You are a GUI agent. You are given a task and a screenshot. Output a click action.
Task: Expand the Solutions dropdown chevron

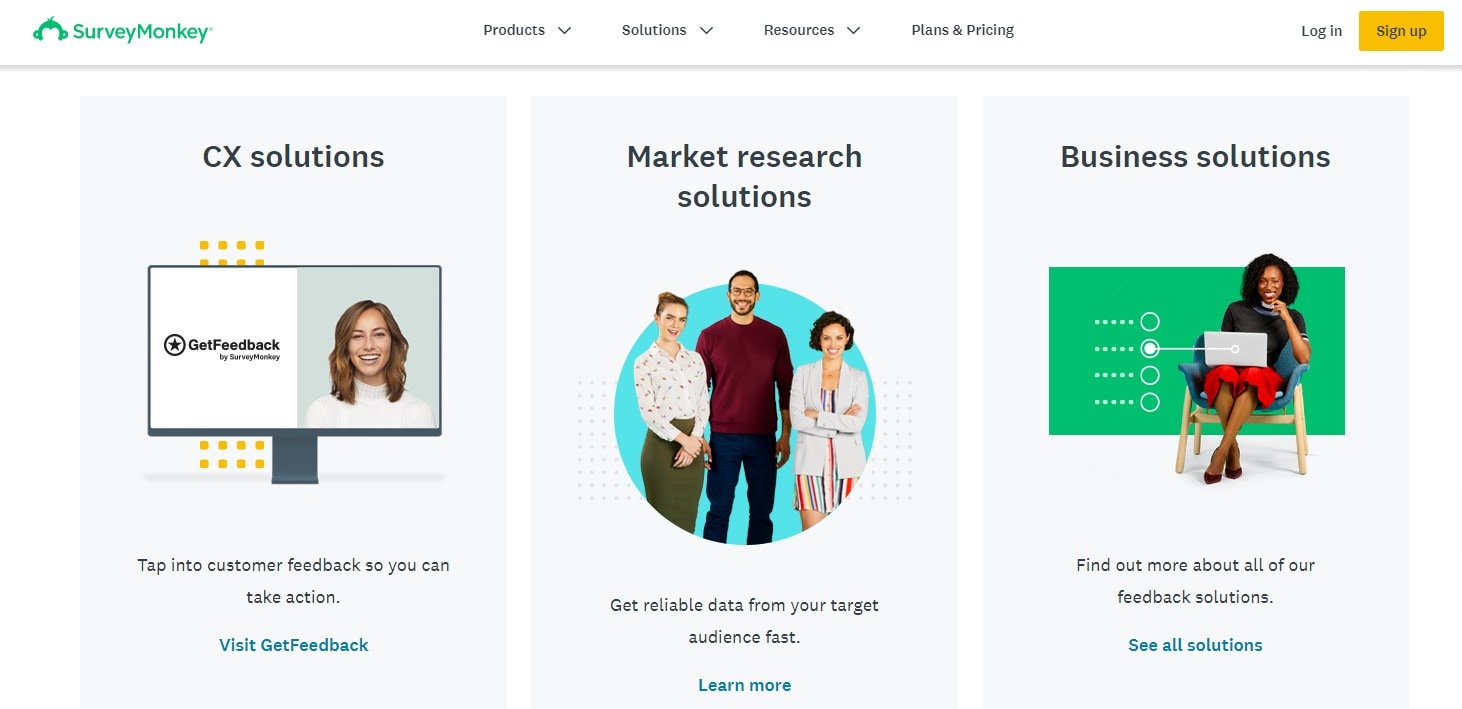pos(706,31)
